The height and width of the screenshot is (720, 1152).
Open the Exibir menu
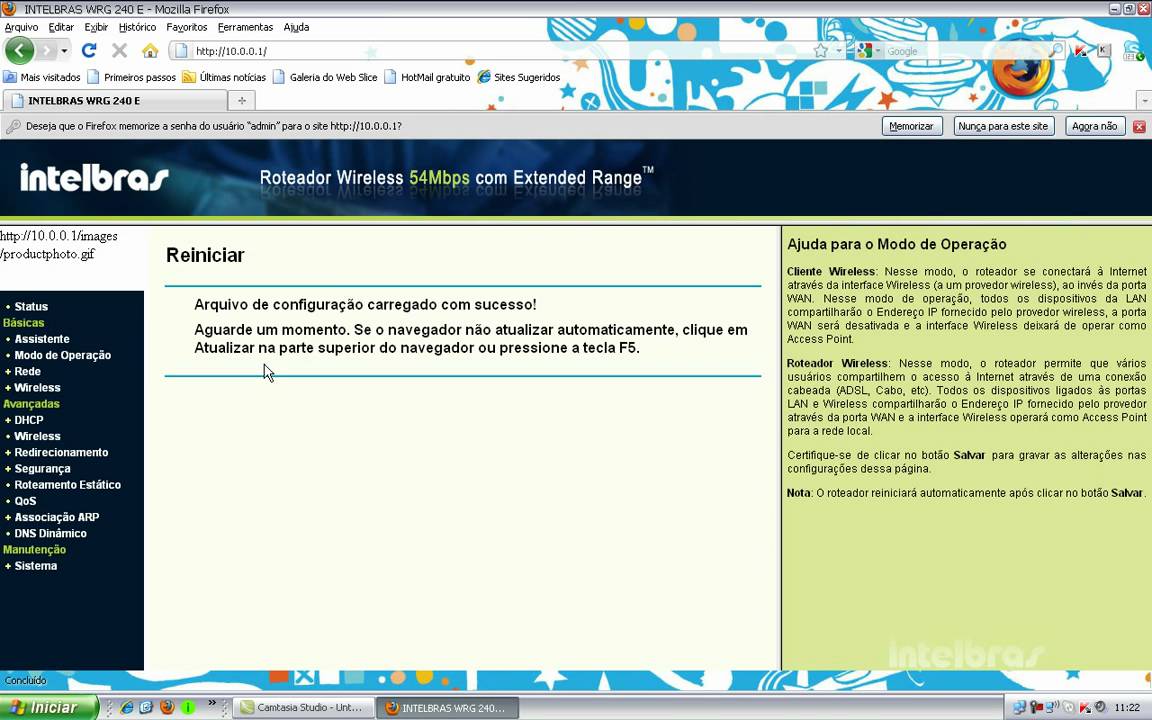(x=96, y=27)
